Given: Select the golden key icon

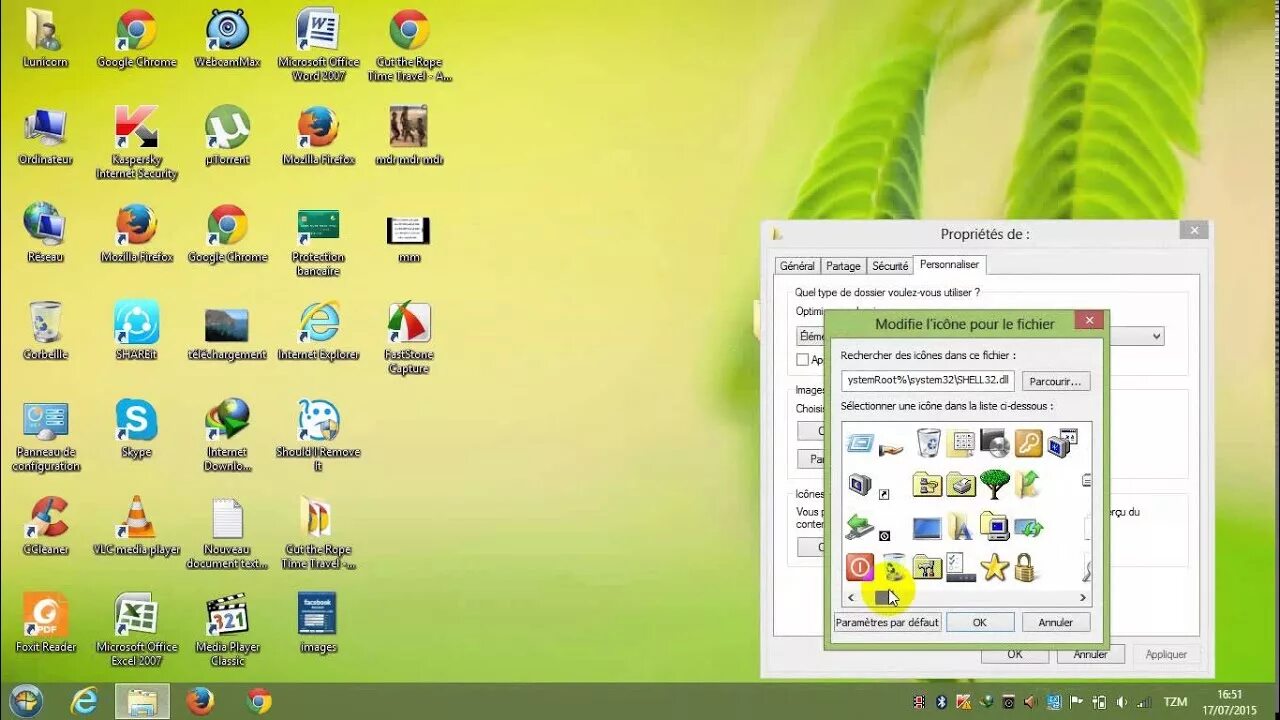Looking at the screenshot, I should 1028,443.
